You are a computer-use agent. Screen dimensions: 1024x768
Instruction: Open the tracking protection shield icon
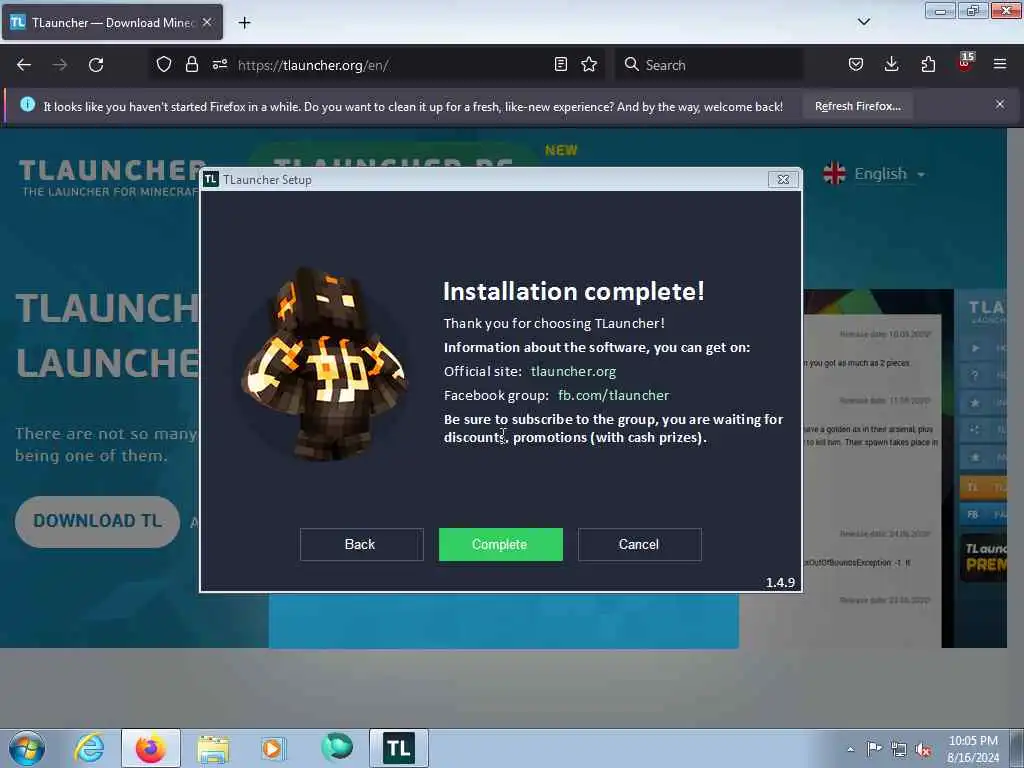[x=164, y=64]
